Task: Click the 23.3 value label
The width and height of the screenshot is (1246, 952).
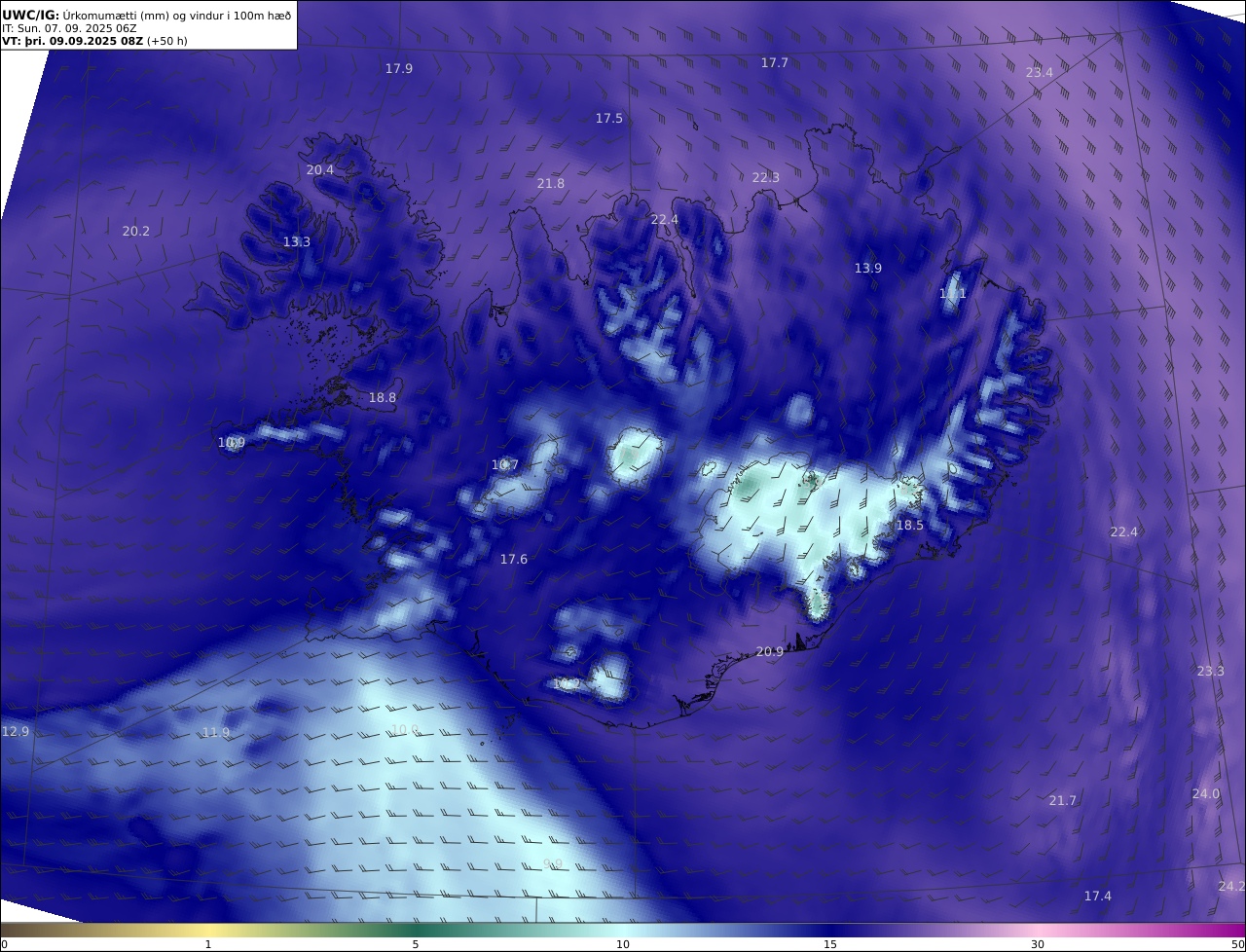Action: [x=1210, y=671]
